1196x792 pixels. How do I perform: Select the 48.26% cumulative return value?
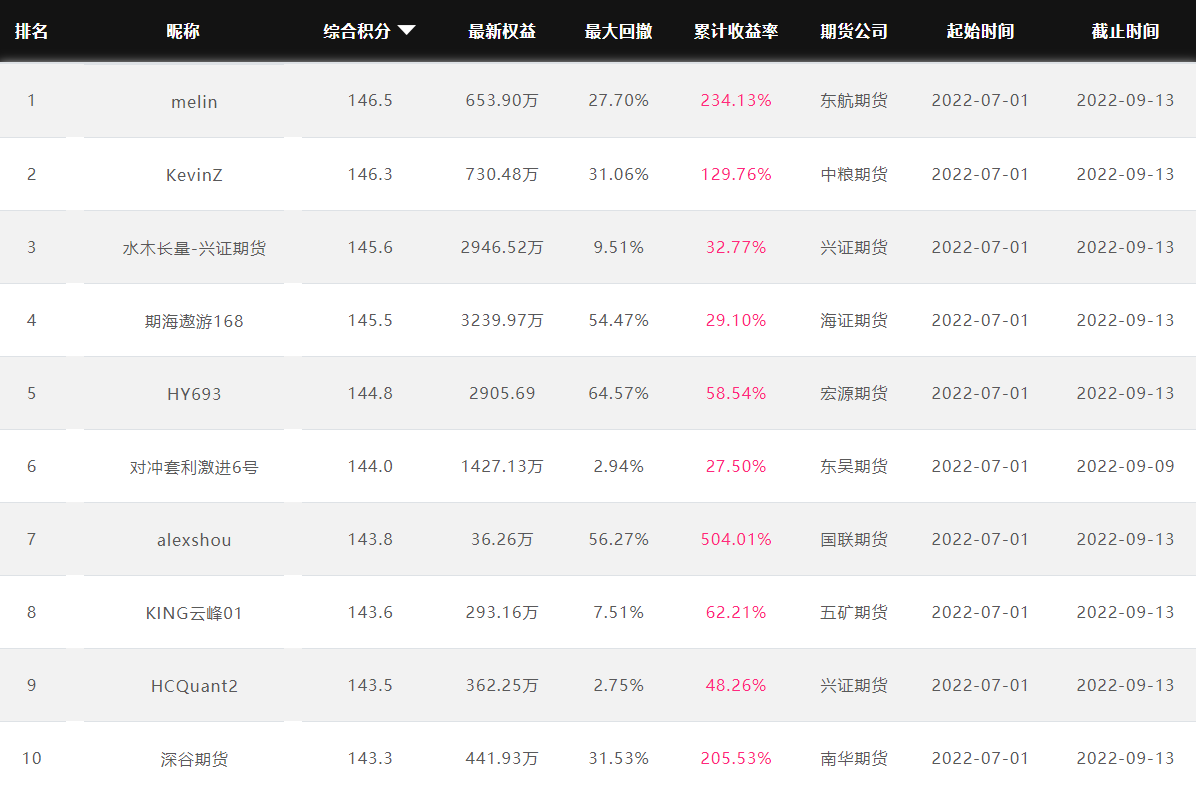(736, 685)
